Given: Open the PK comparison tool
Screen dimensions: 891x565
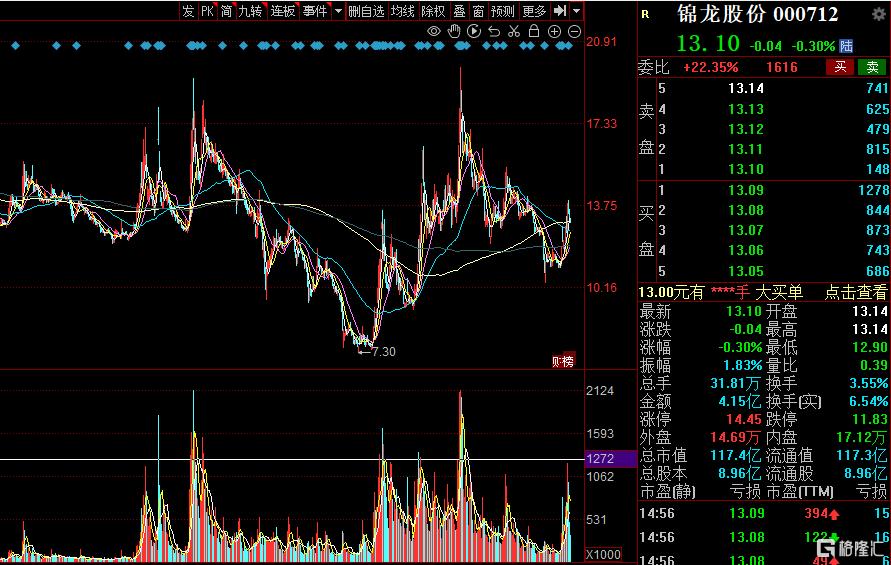Looking at the screenshot, I should 207,11.
